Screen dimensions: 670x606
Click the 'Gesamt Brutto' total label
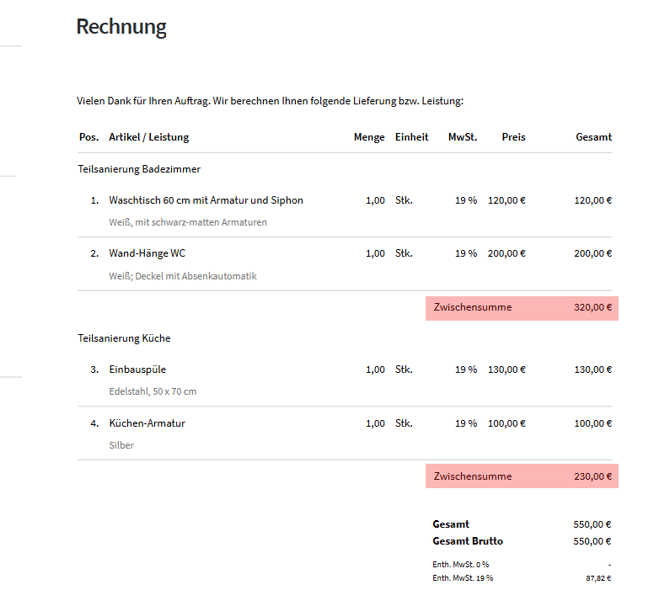click(x=467, y=541)
